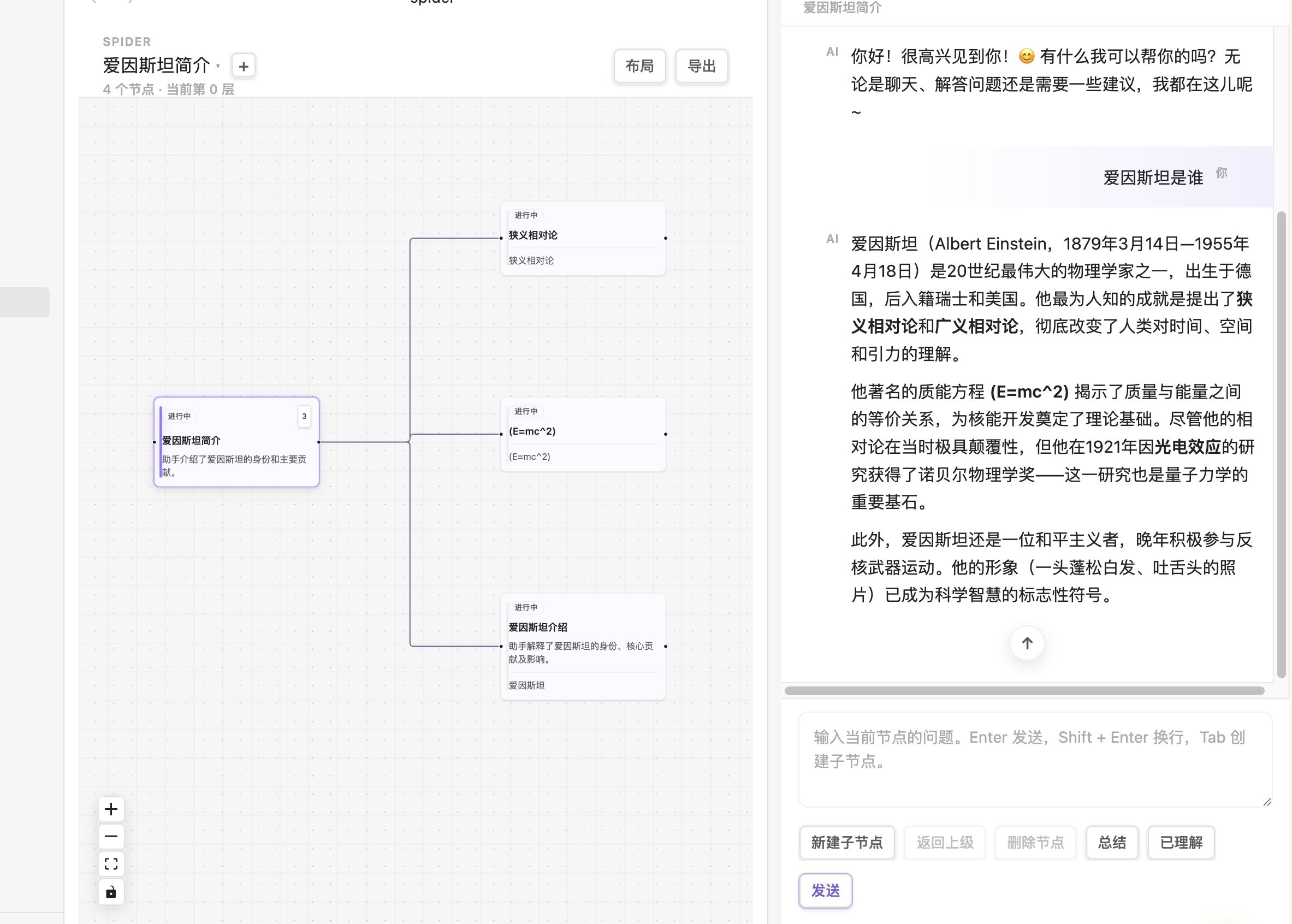Add a new map with the plus button
This screenshot has width=1292, height=924.
244,66
